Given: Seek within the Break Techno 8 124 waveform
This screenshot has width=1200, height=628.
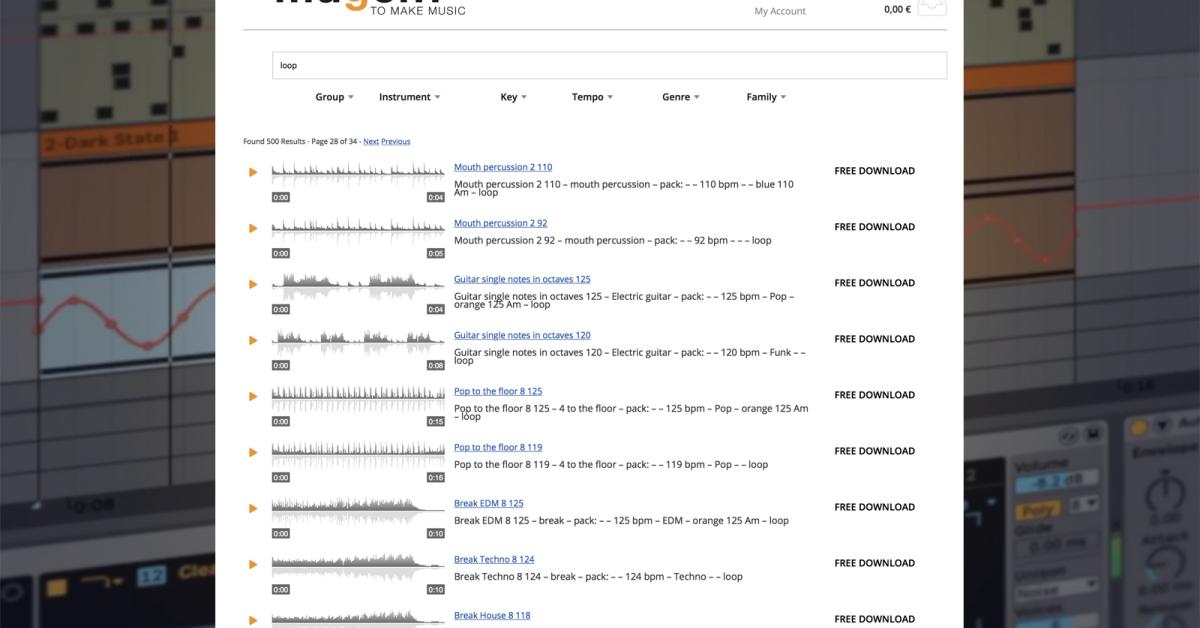Looking at the screenshot, I should point(358,566).
